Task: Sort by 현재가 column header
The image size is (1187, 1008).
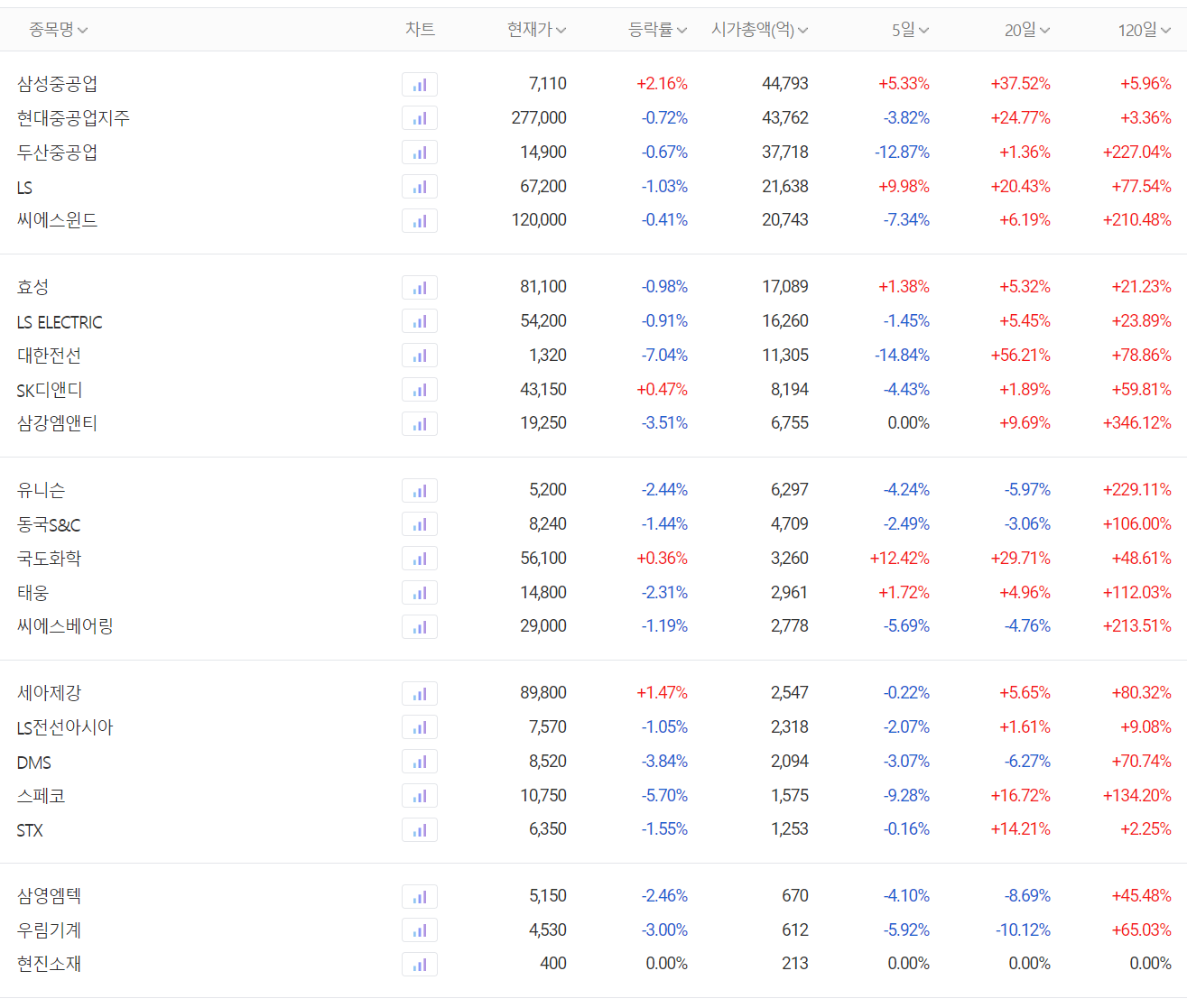Action: pyautogui.click(x=537, y=30)
